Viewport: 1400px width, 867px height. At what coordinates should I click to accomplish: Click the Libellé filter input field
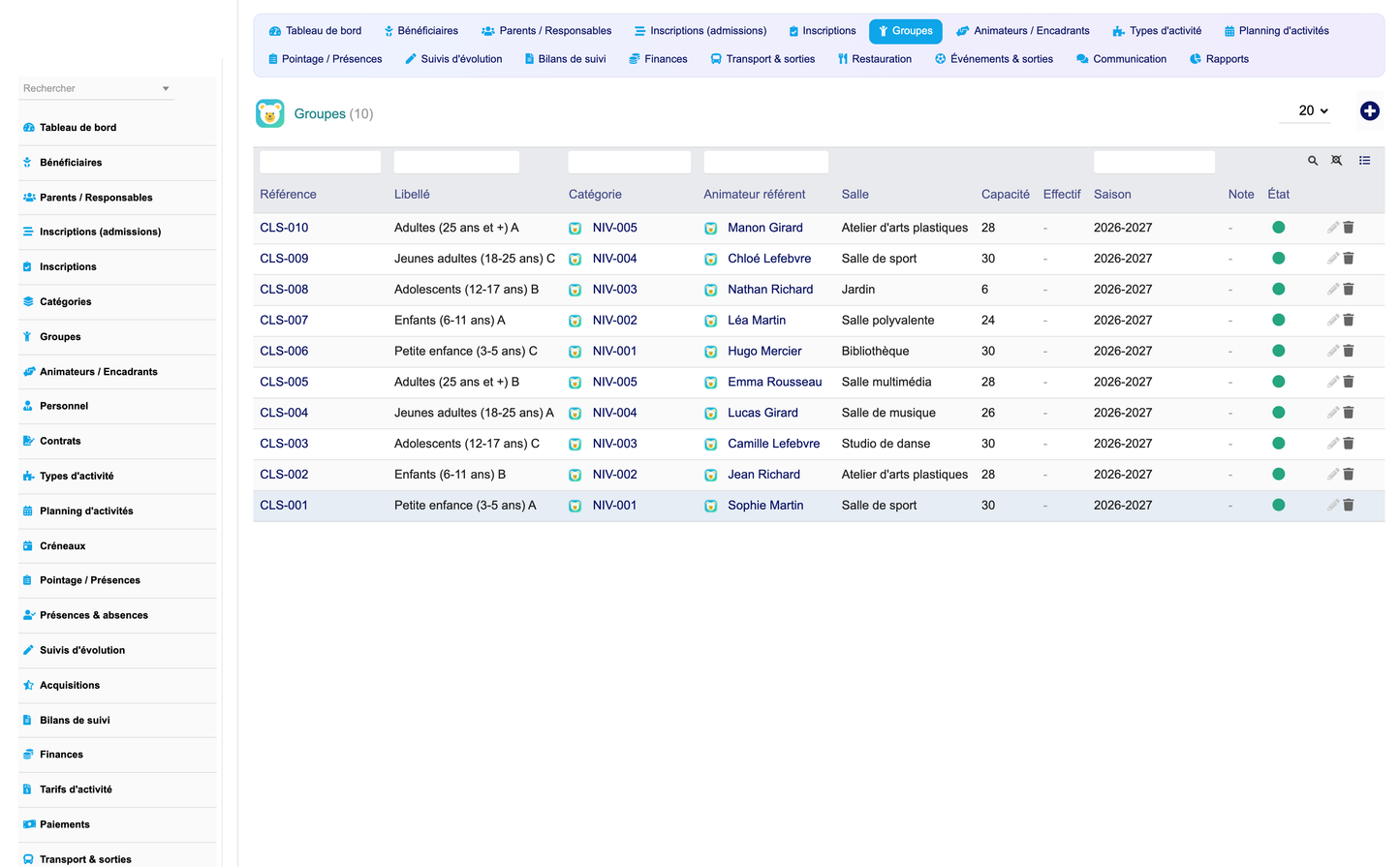pyautogui.click(x=456, y=162)
